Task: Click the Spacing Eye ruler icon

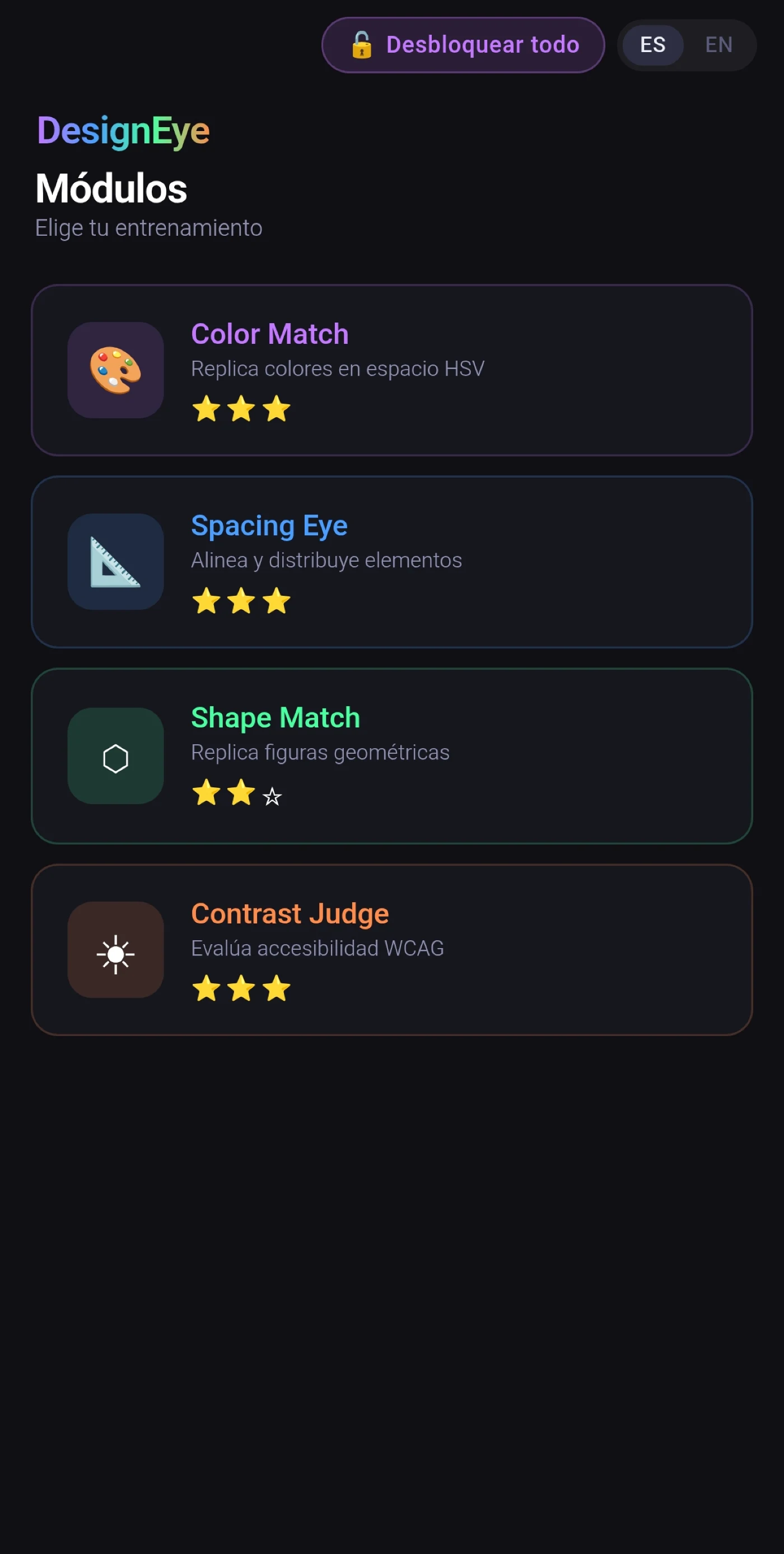Action: (x=115, y=562)
